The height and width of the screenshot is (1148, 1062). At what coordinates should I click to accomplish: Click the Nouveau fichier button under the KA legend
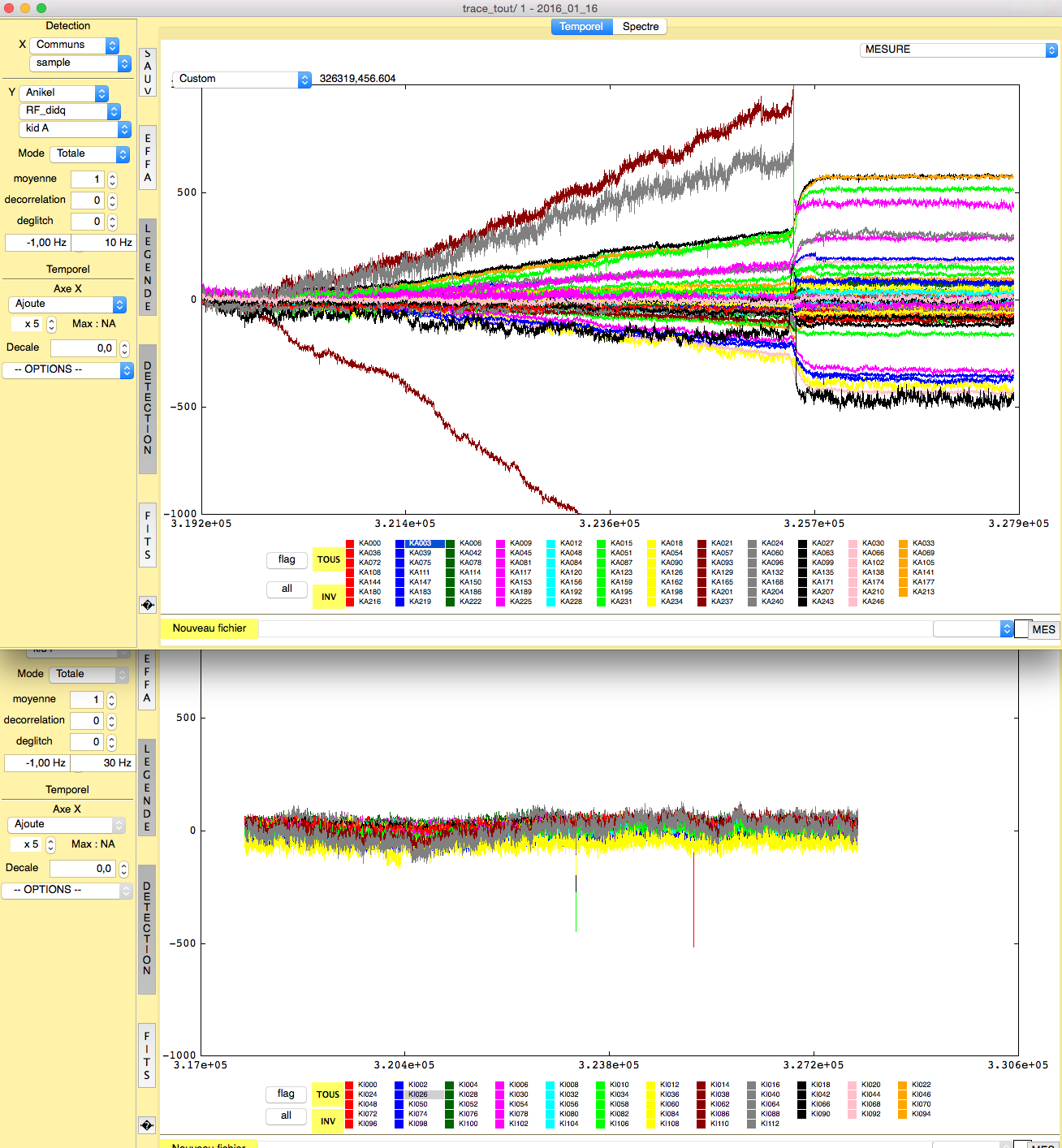[209, 628]
